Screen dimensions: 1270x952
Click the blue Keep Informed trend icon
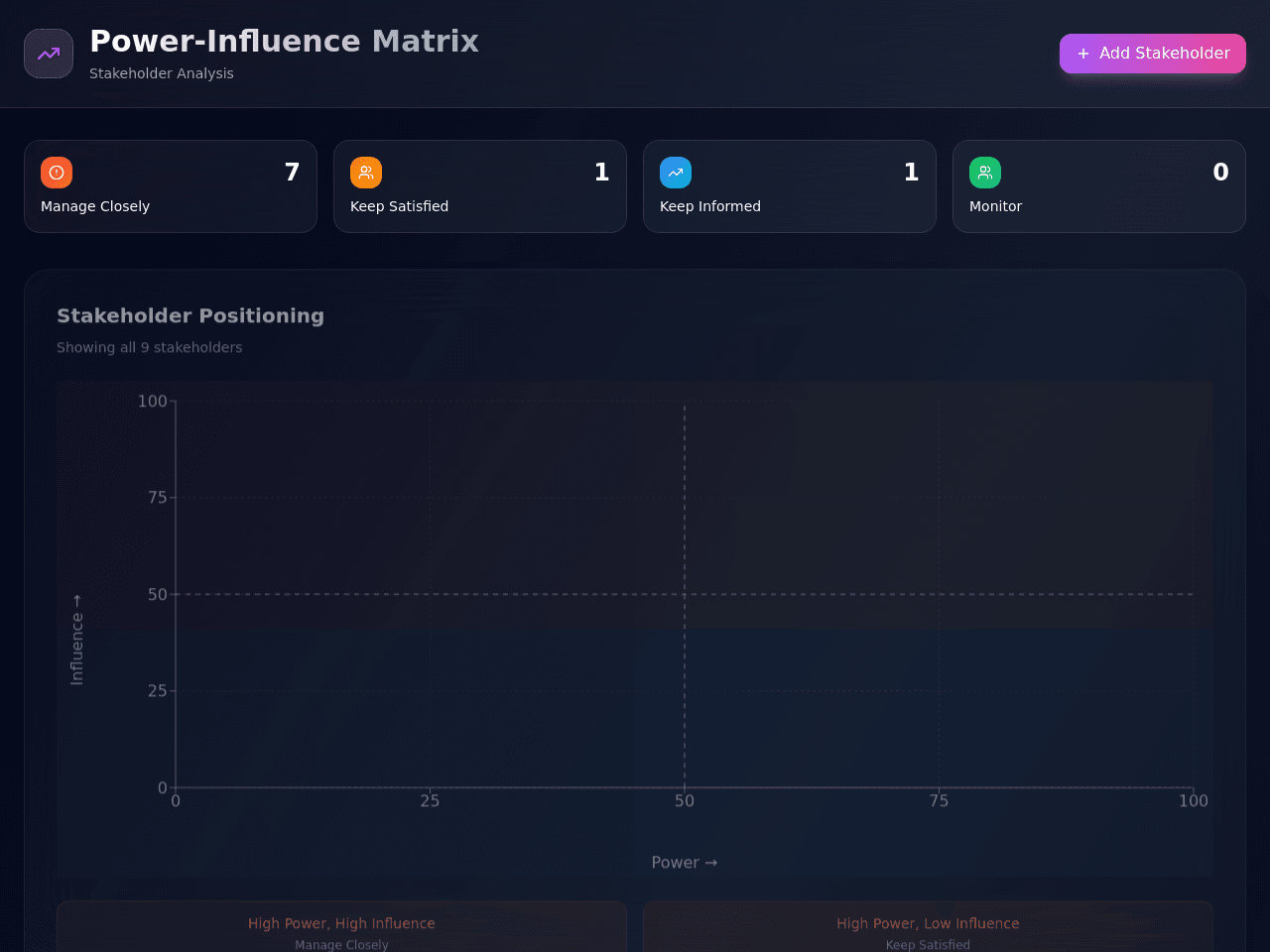[x=676, y=173]
